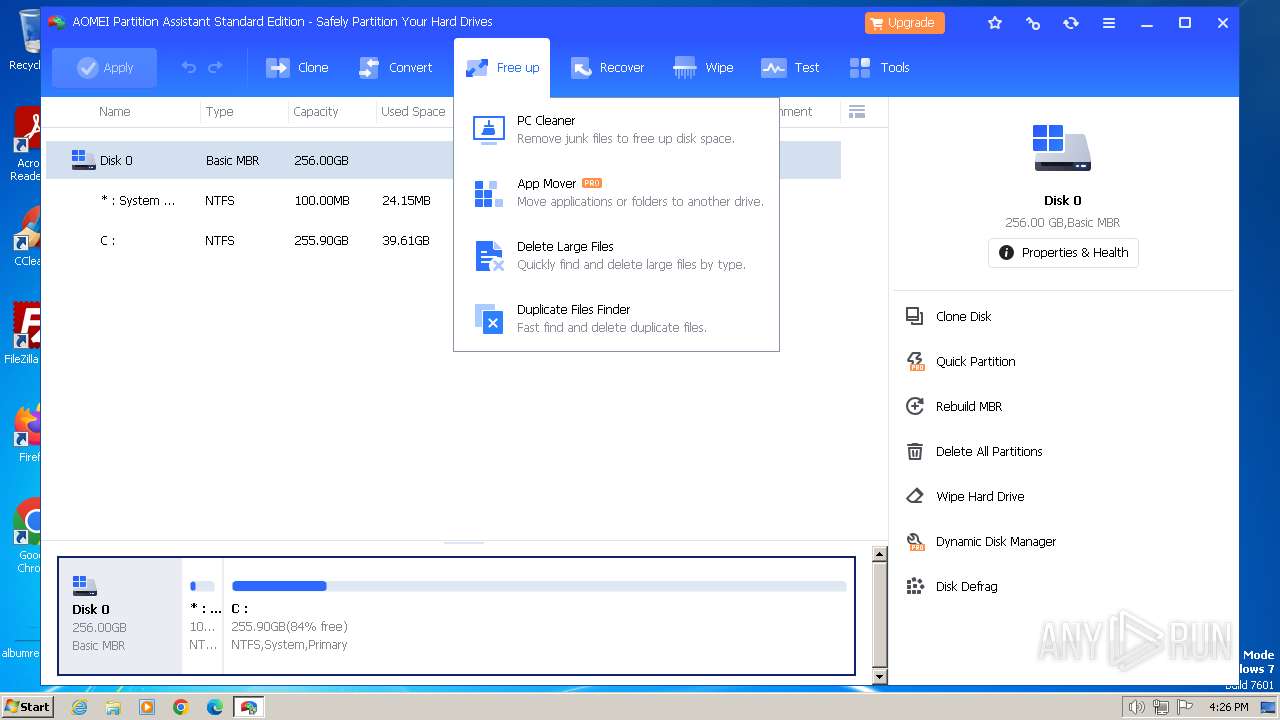The width and height of the screenshot is (1280, 720).
Task: Sort by the Capacity column header
Action: (x=316, y=111)
